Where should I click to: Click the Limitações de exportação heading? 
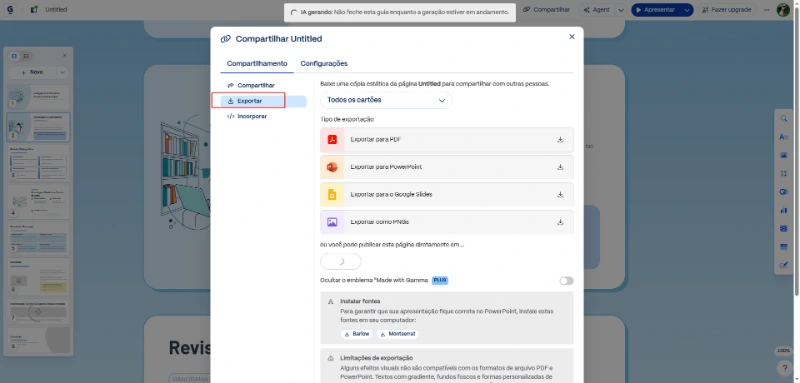tap(377, 358)
